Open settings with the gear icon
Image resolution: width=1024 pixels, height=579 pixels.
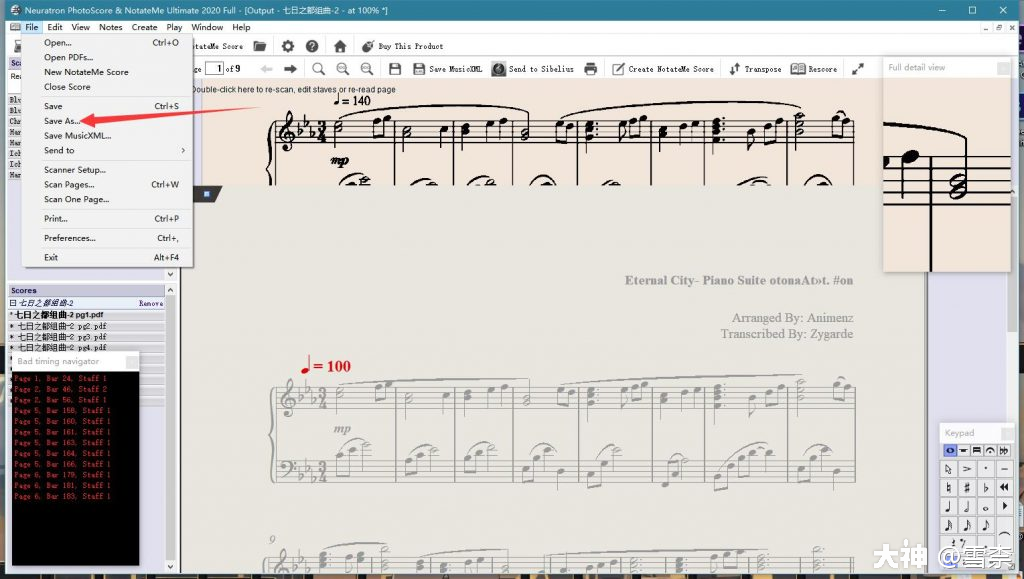(288, 46)
